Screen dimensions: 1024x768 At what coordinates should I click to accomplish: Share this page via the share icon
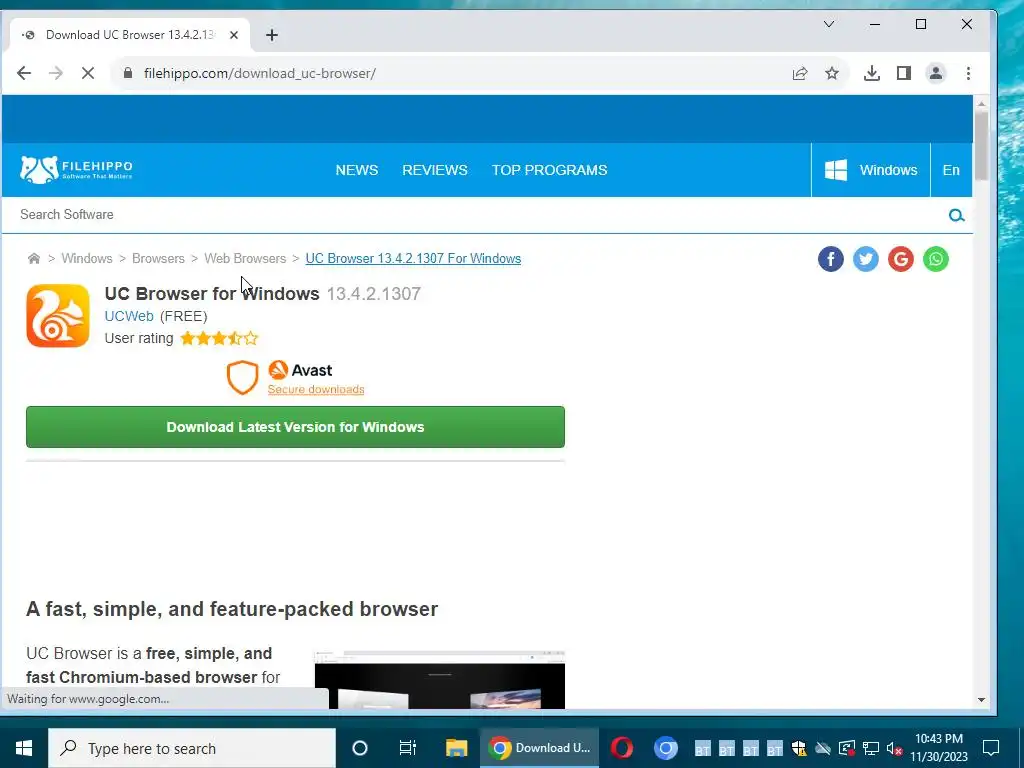[800, 73]
